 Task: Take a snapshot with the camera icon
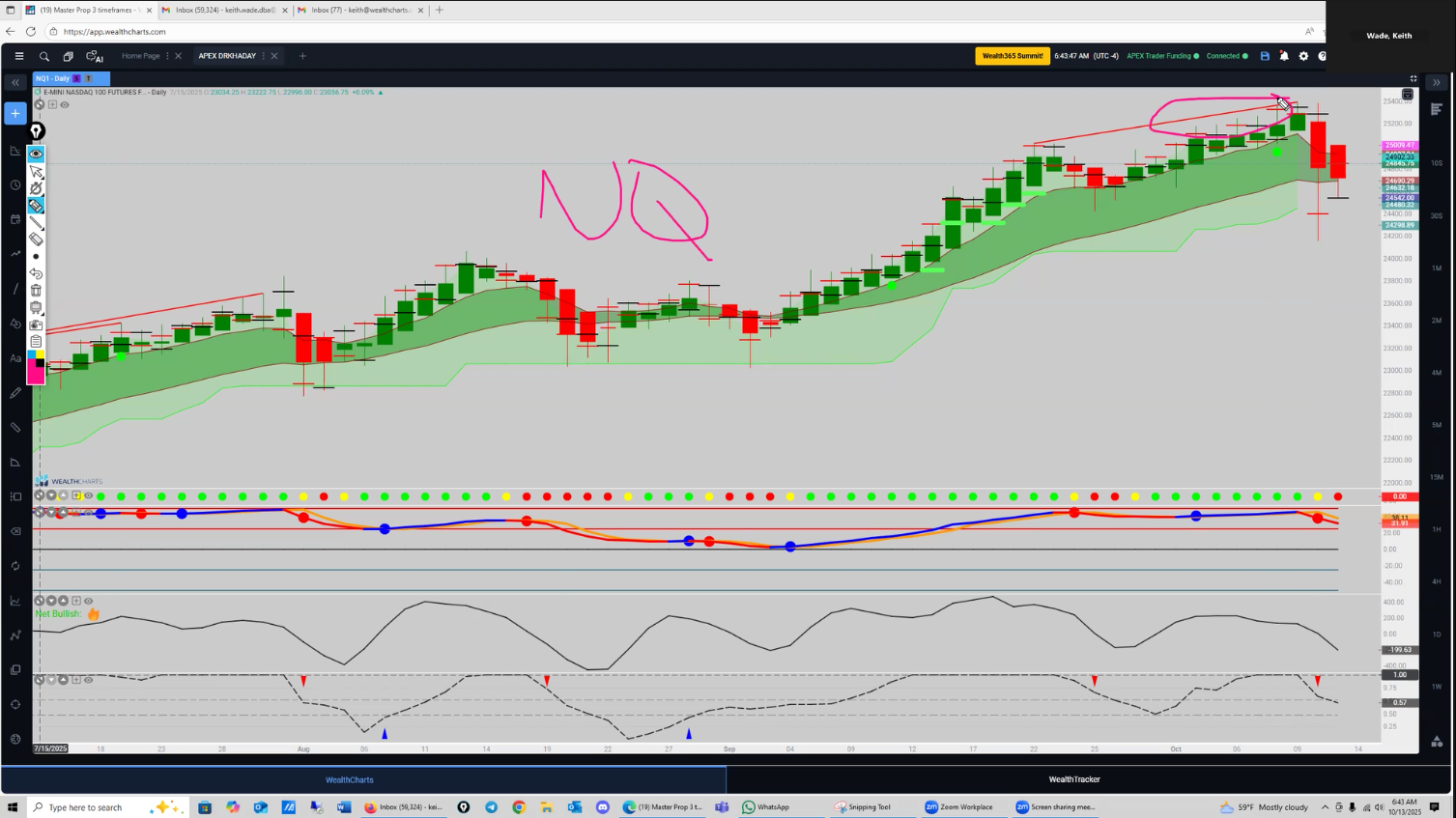(36, 324)
